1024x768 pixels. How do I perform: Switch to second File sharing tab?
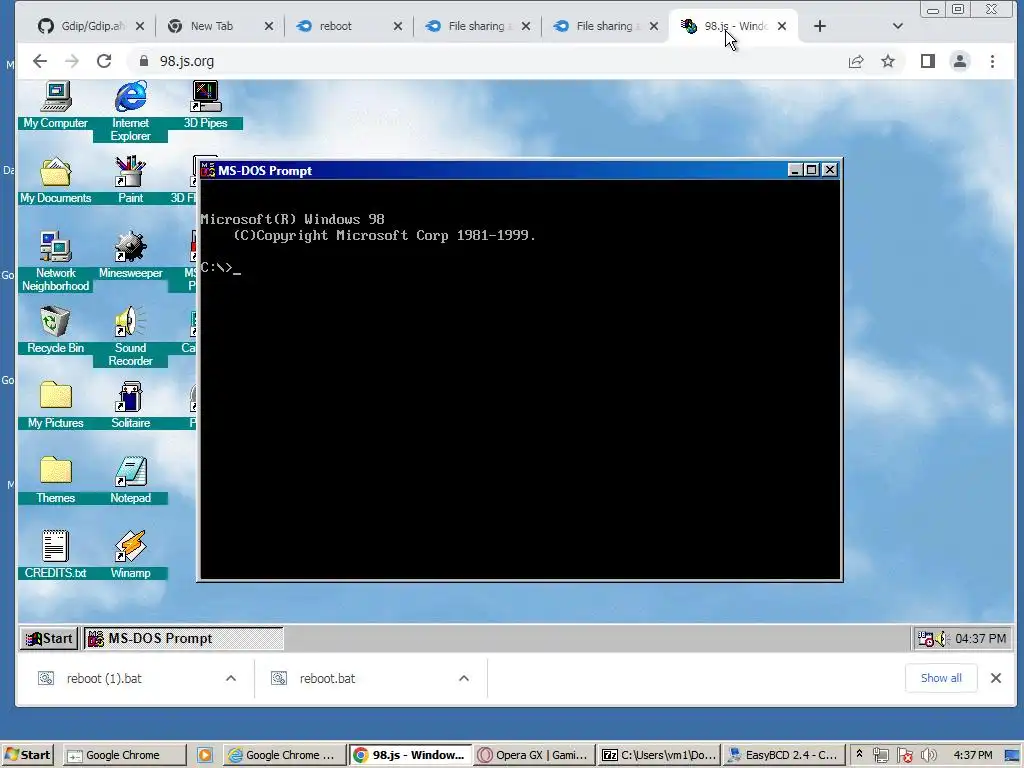605,26
